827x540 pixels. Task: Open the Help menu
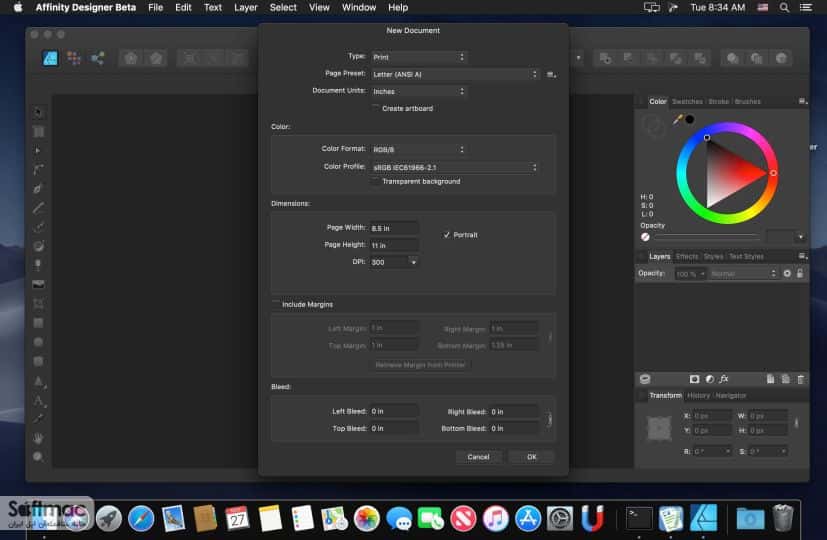[398, 7]
